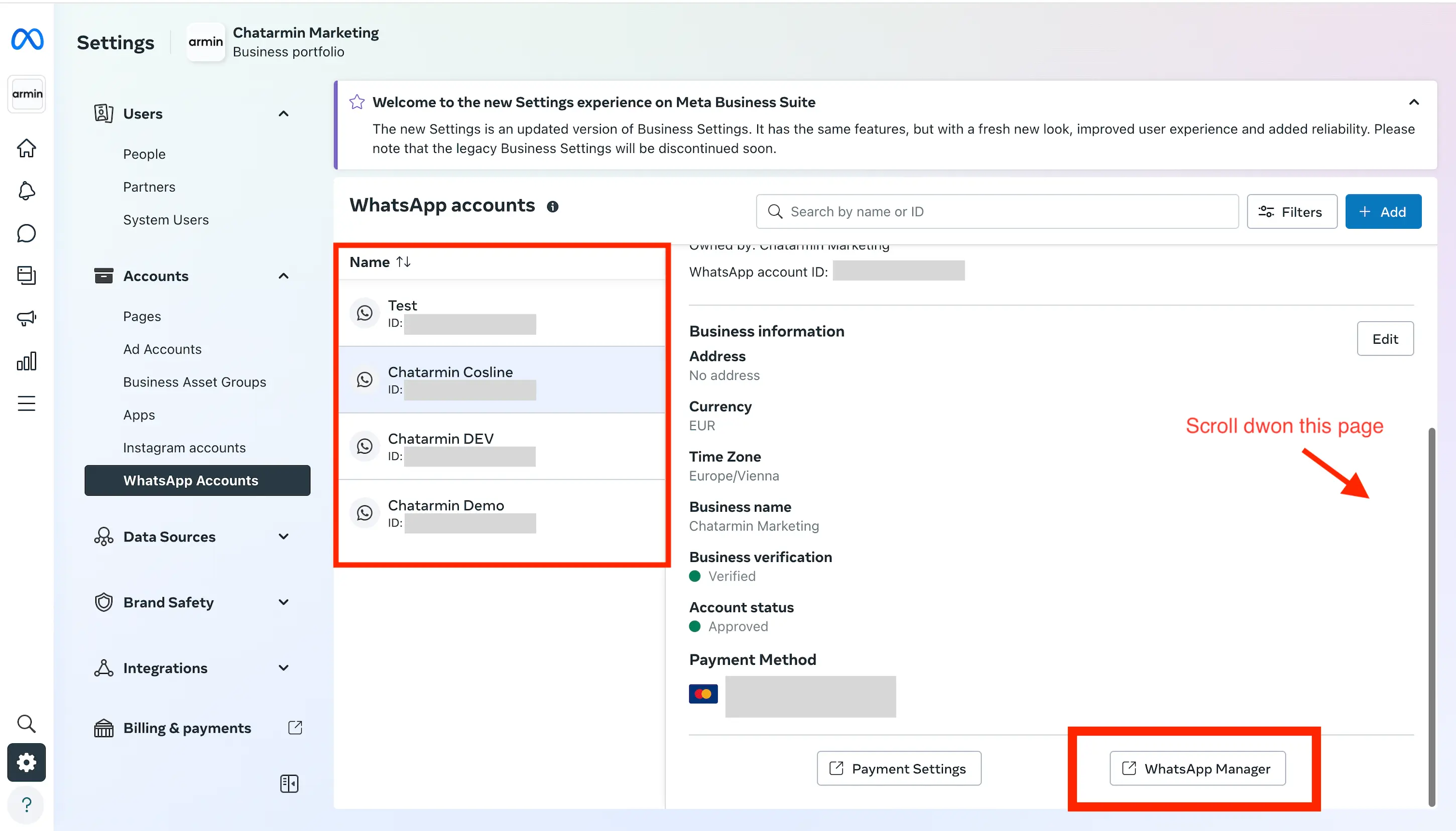Open Help question mark icon
The image size is (1456, 831).
(26, 805)
